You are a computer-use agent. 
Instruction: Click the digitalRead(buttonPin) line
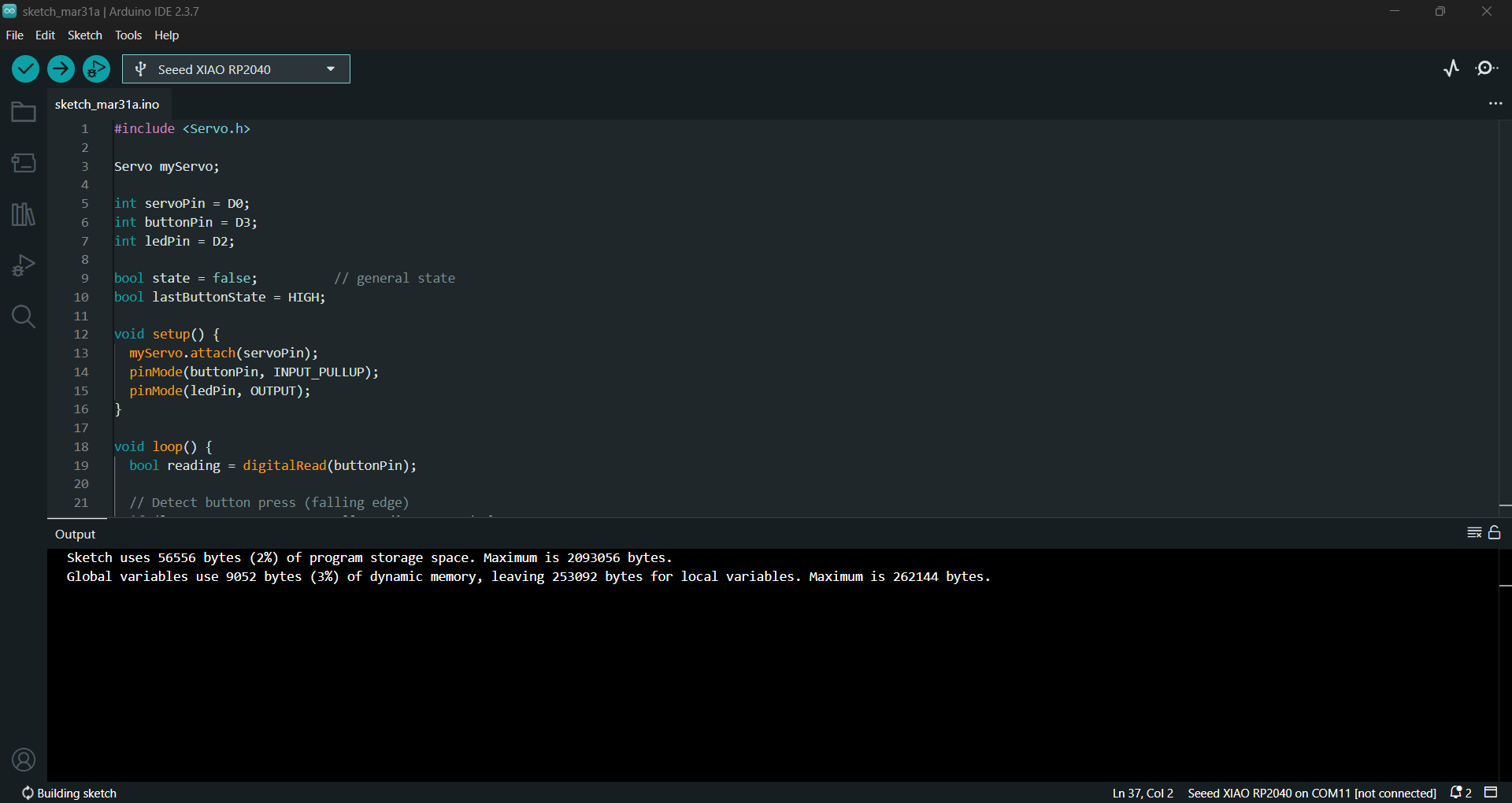(272, 466)
